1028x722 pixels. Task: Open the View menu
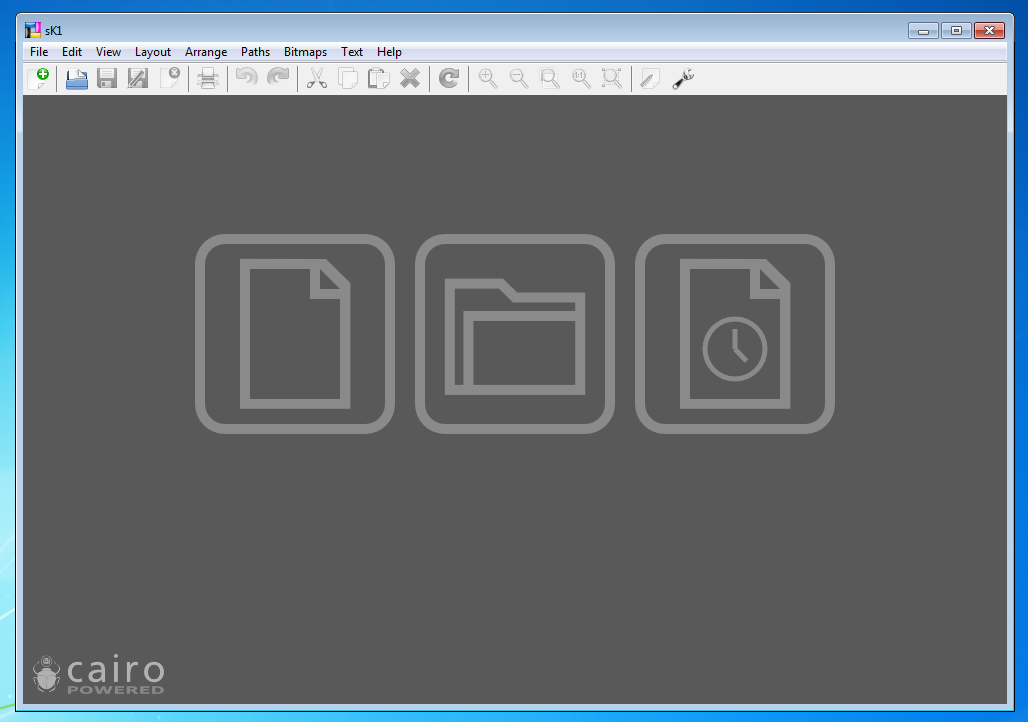click(x=108, y=52)
